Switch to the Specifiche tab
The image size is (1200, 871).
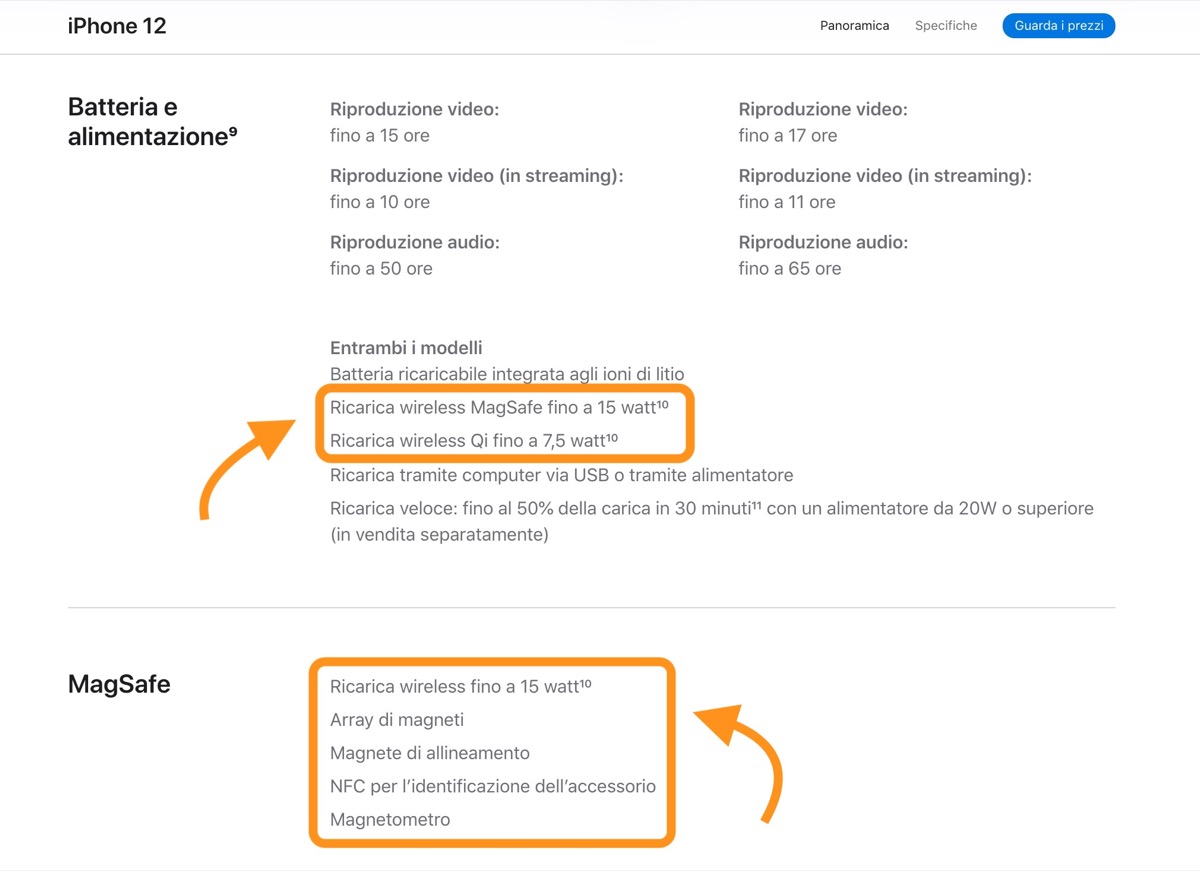point(945,26)
